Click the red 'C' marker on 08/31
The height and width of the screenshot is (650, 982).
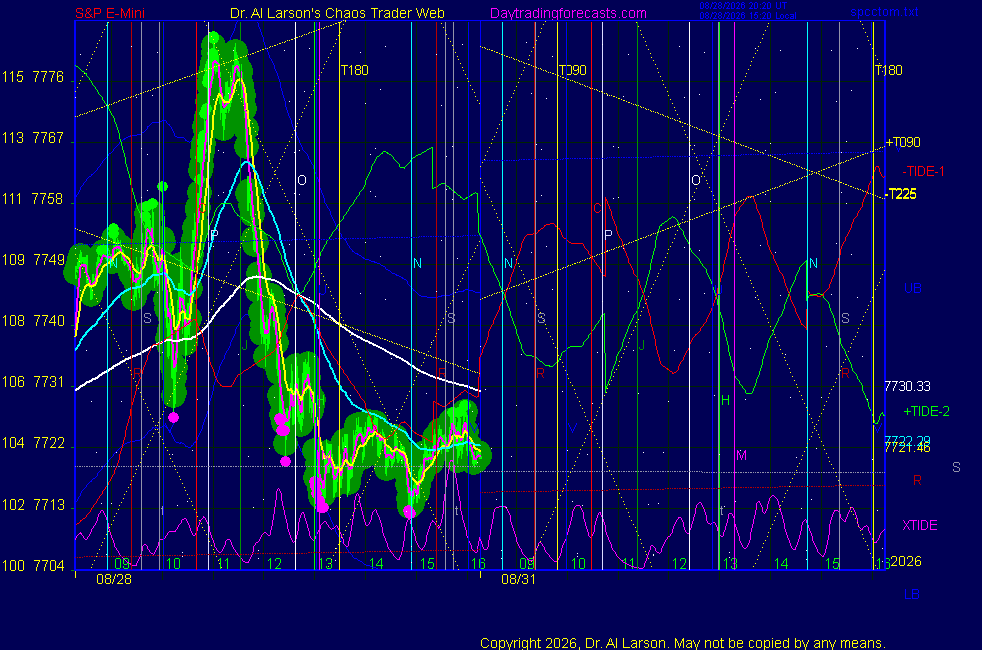point(597,209)
